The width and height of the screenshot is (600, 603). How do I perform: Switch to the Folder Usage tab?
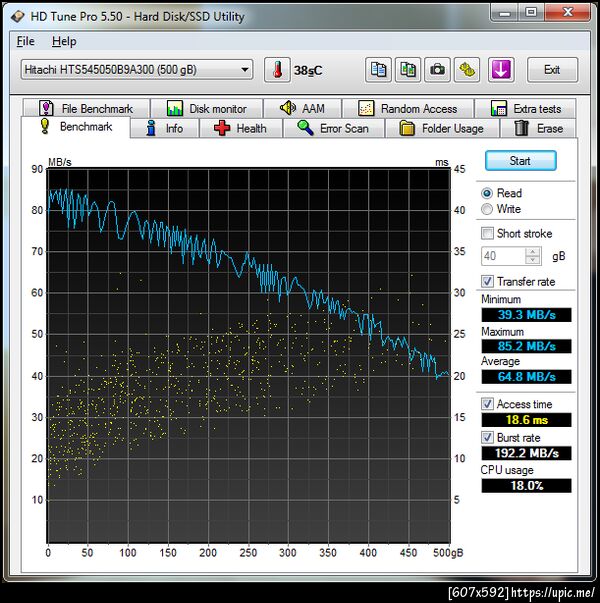442,128
